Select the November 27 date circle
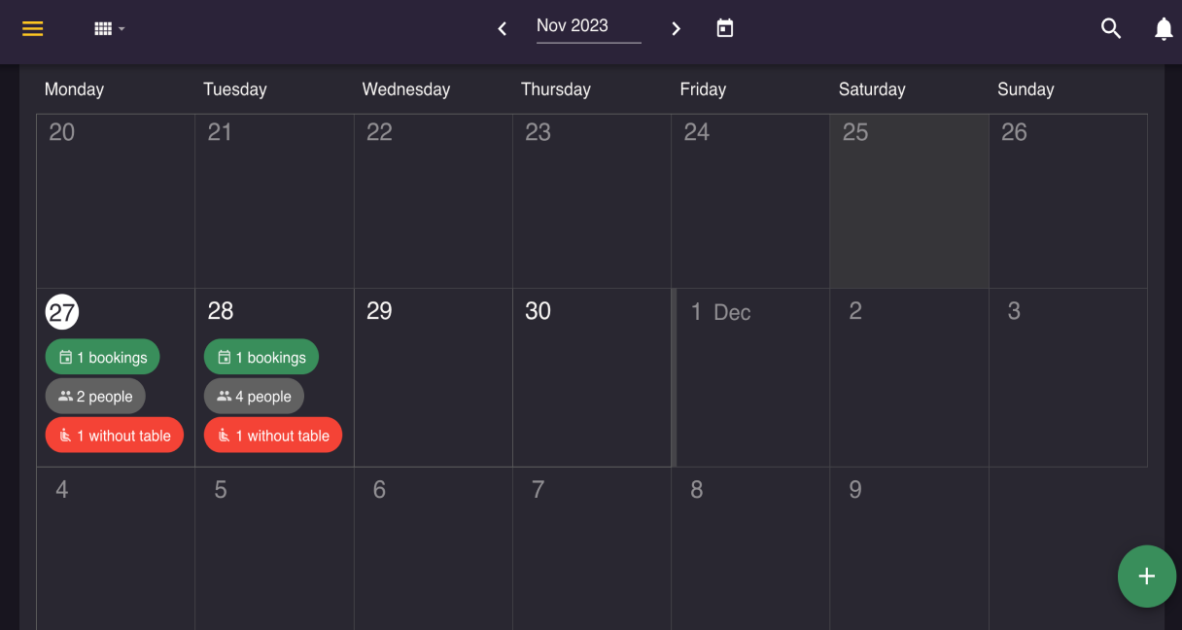Viewport: 1182px width, 630px height. coord(62,311)
